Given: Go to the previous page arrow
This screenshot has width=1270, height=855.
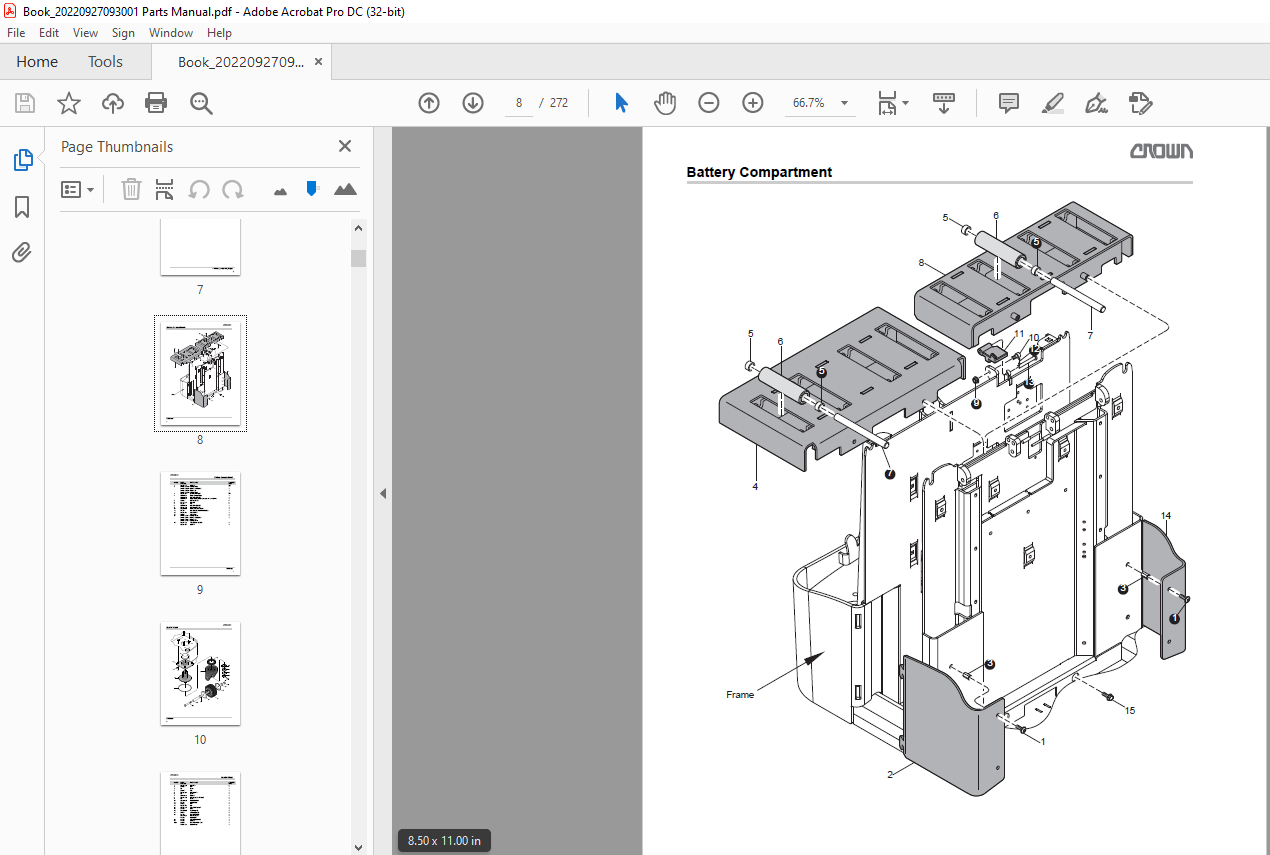Looking at the screenshot, I should [x=429, y=103].
